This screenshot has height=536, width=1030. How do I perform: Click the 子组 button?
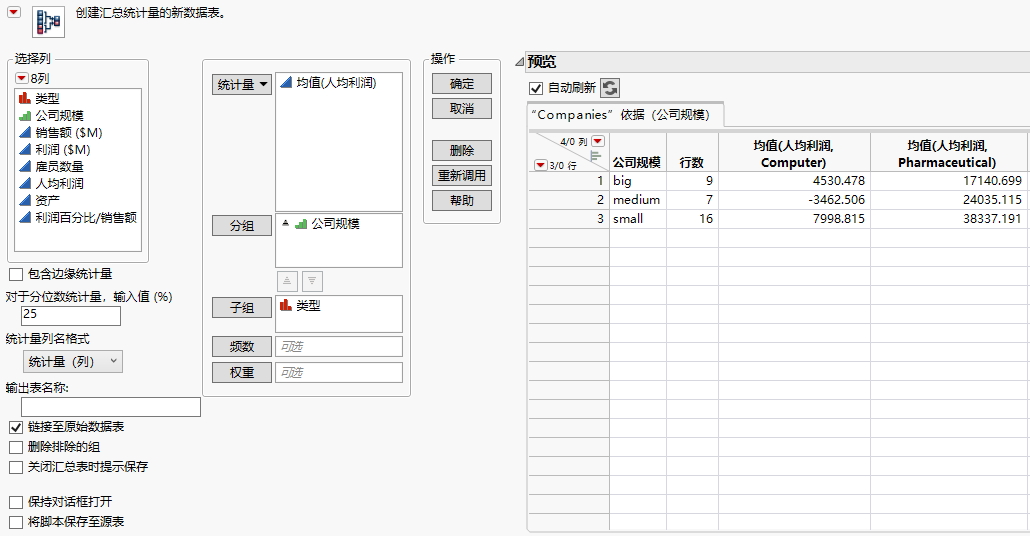coord(242,307)
